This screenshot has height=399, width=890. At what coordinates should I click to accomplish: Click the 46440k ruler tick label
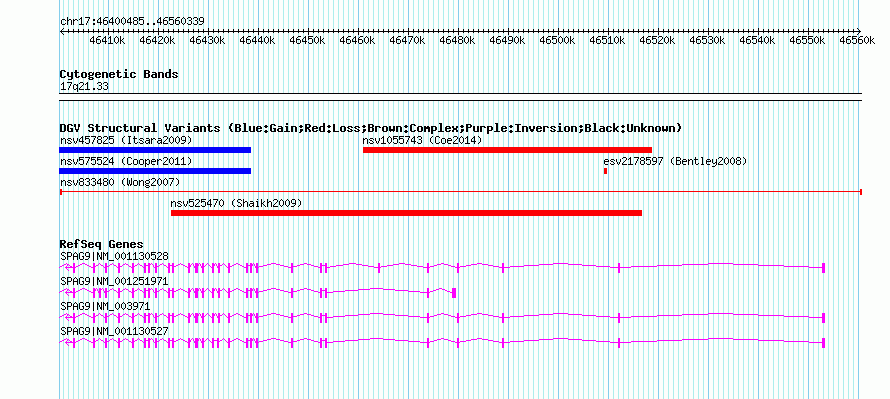(x=257, y=41)
